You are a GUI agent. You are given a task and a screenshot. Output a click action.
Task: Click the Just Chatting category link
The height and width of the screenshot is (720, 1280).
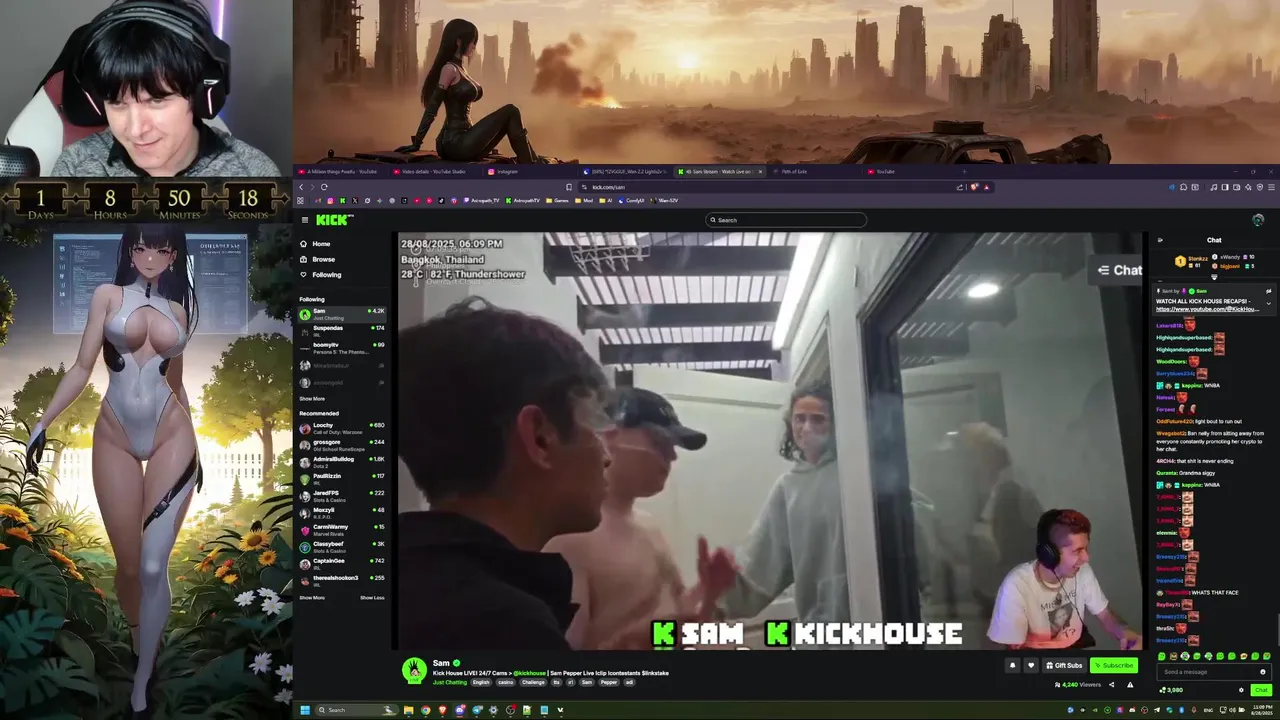tap(450, 682)
